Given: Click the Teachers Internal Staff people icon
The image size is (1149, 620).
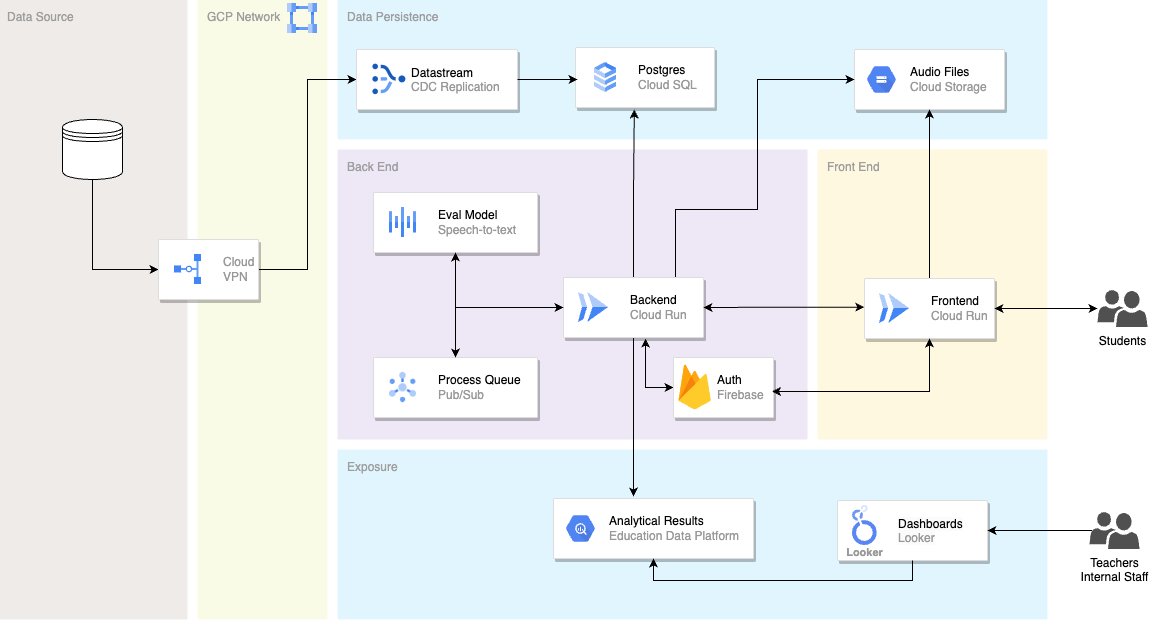Looking at the screenshot, I should pos(1114,531).
